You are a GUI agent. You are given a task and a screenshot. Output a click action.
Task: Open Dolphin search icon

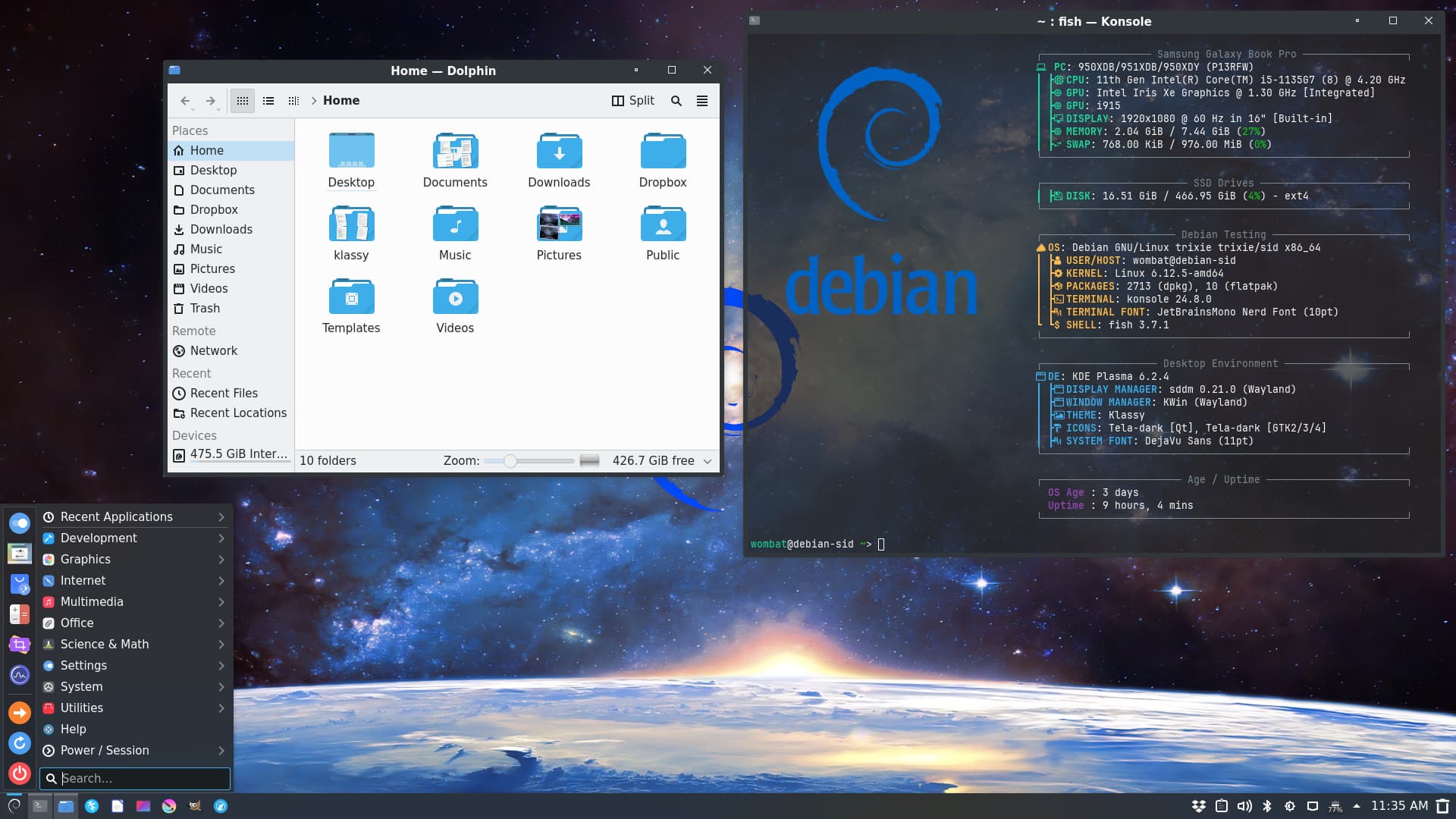click(676, 101)
